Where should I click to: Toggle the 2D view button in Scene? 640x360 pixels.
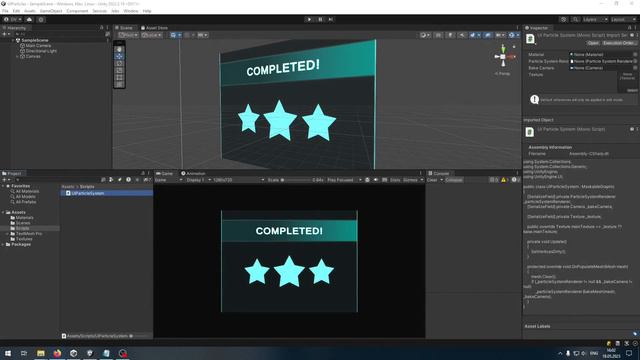pyautogui.click(x=438, y=35)
